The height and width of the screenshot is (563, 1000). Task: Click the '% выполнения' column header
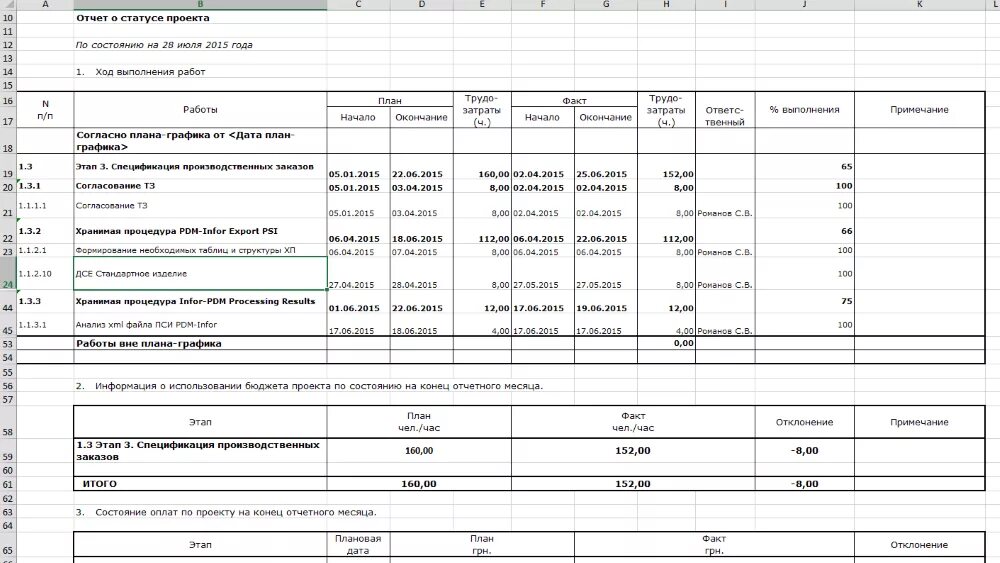click(804, 110)
